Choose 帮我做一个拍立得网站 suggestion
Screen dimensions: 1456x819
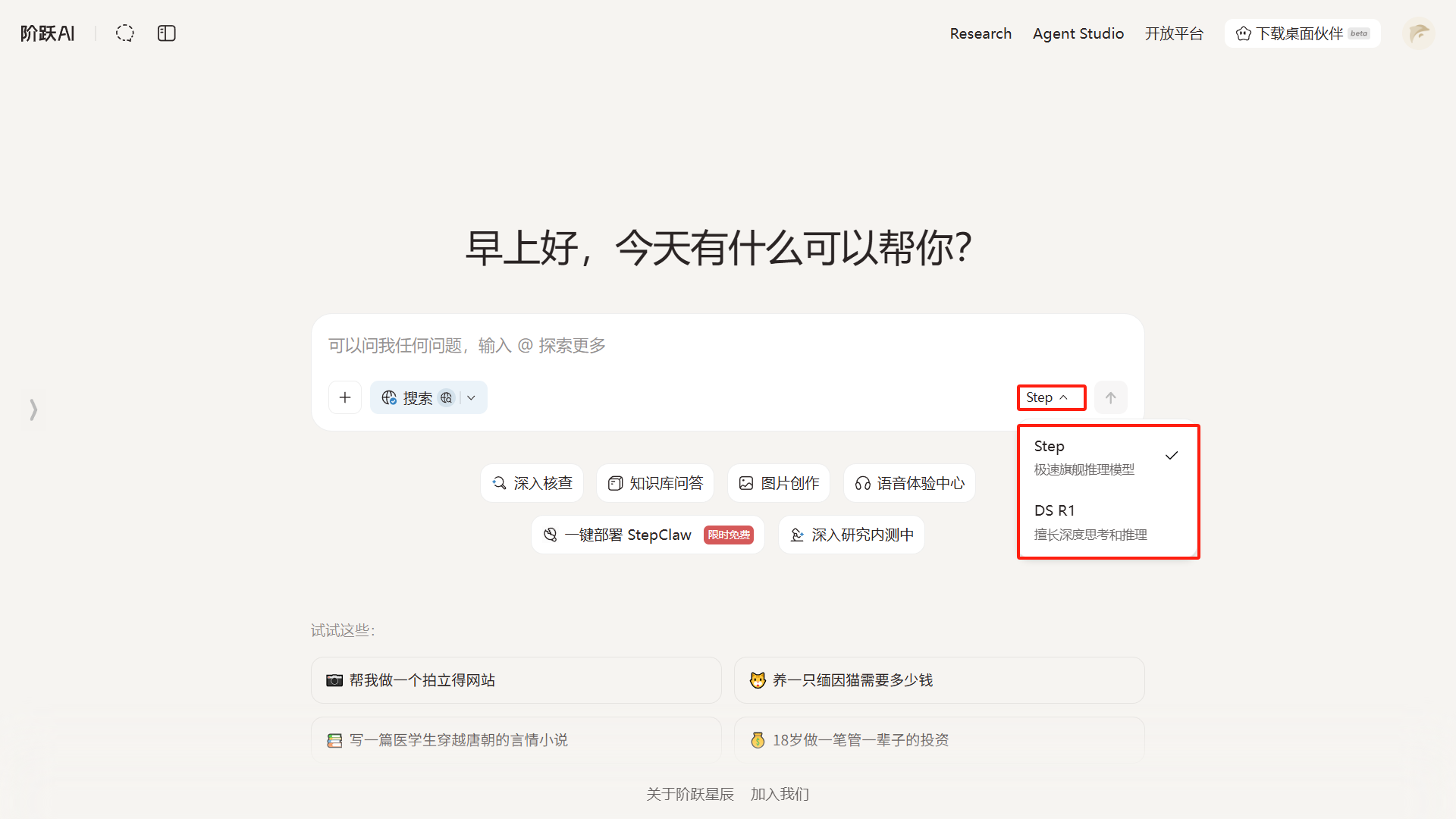tap(516, 680)
